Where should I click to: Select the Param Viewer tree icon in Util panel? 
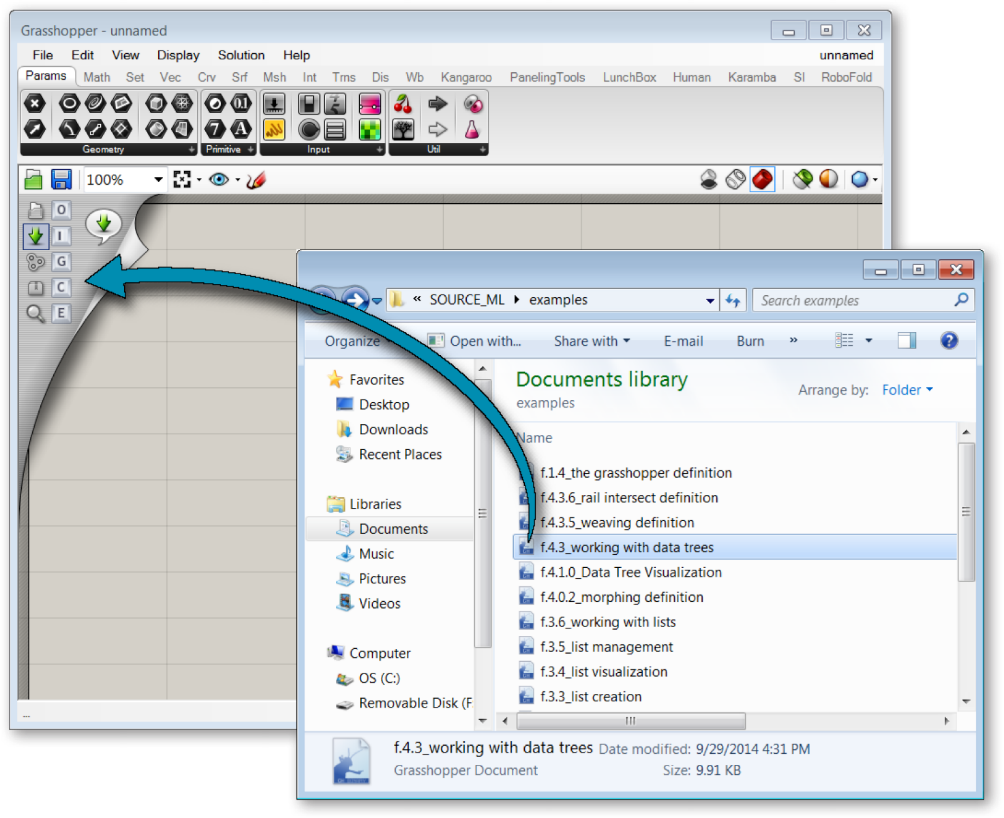(403, 129)
